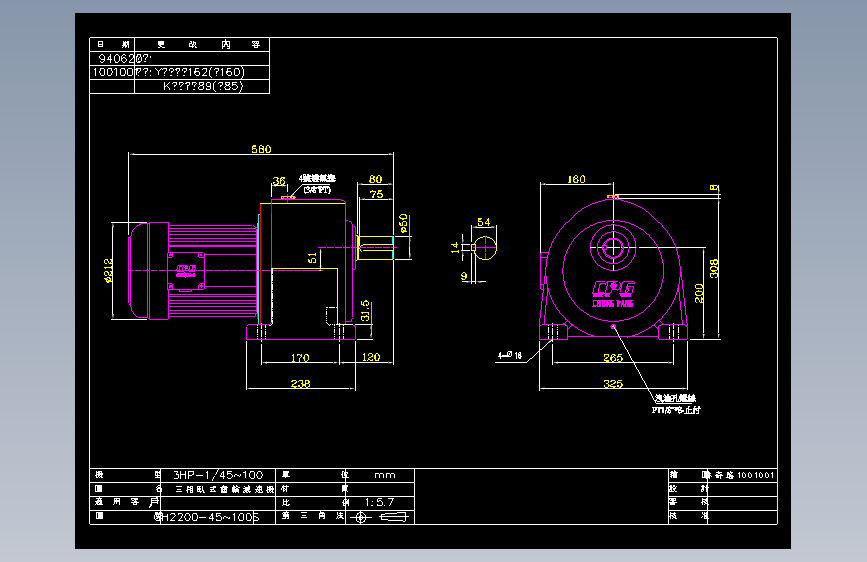Screen dimensions: 867x562
Task: Select the 36 dimension label
Action: (279, 181)
